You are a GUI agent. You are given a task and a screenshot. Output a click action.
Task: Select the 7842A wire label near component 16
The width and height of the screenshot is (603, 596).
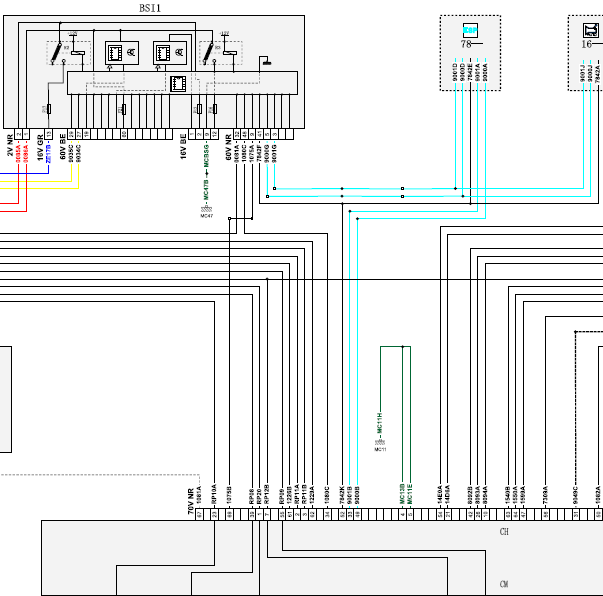click(598, 74)
